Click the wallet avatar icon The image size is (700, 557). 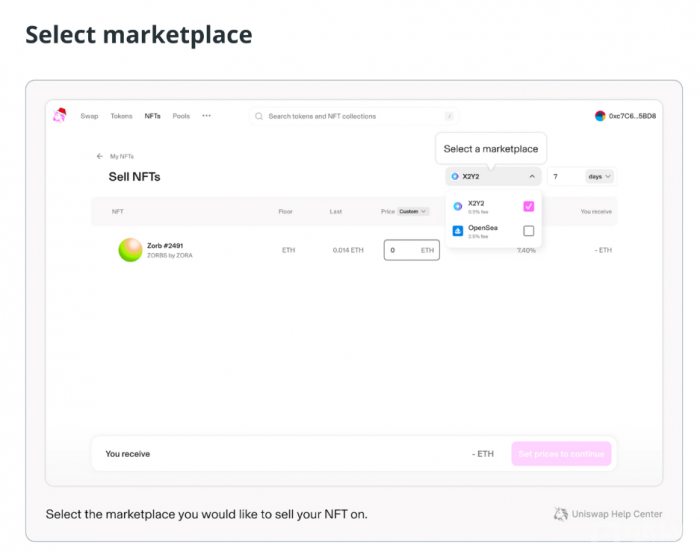[600, 116]
